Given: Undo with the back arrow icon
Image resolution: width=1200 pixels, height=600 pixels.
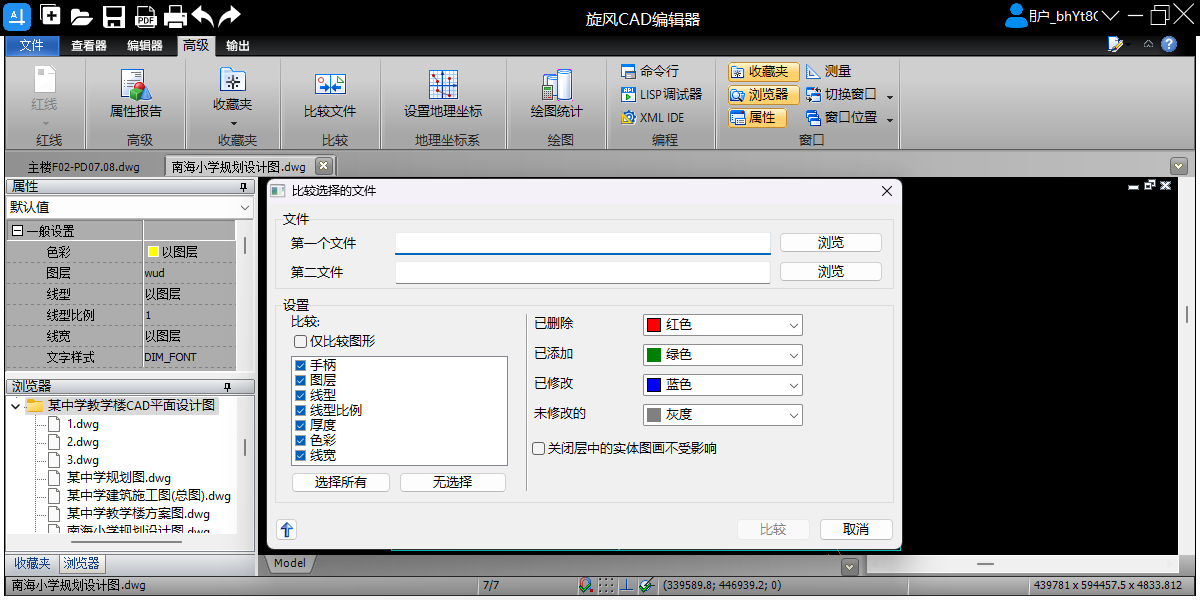Looking at the screenshot, I should click(202, 15).
